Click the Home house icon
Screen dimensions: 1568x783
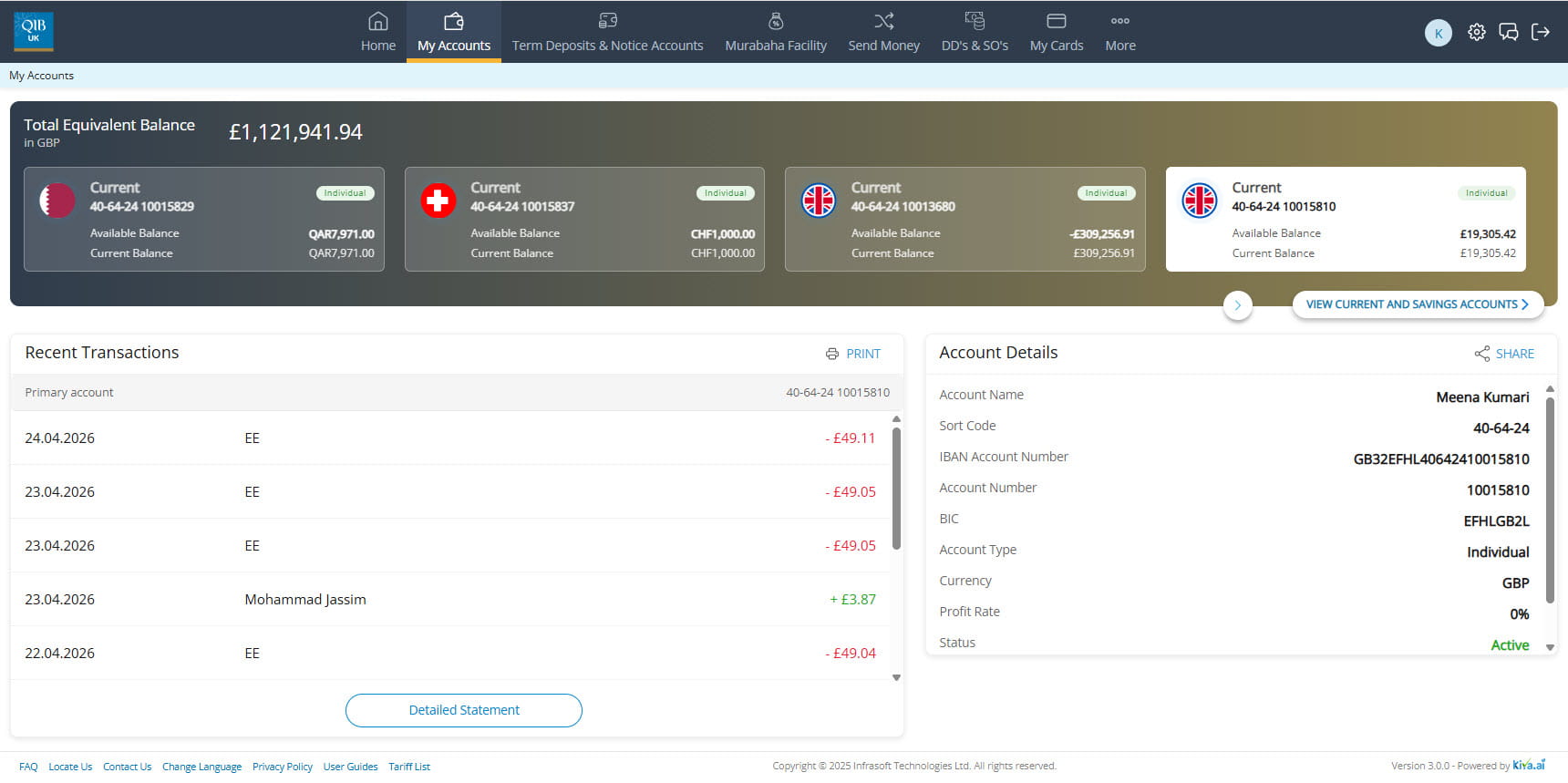pos(378,21)
